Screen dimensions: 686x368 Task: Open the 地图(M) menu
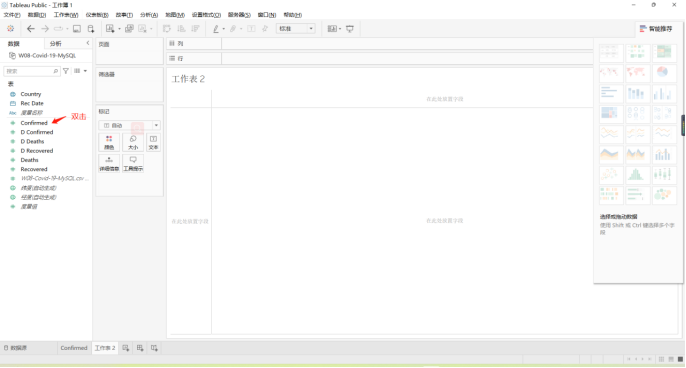(175, 15)
